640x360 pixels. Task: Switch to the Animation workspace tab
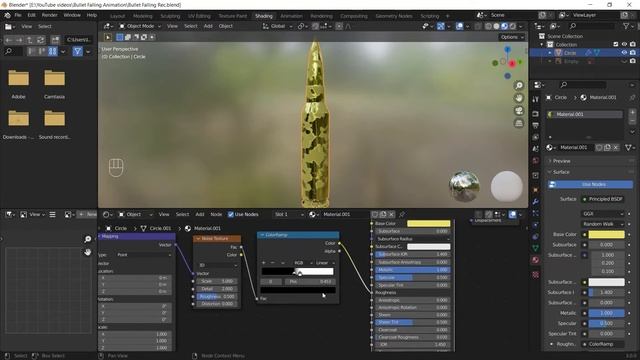tap(291, 16)
